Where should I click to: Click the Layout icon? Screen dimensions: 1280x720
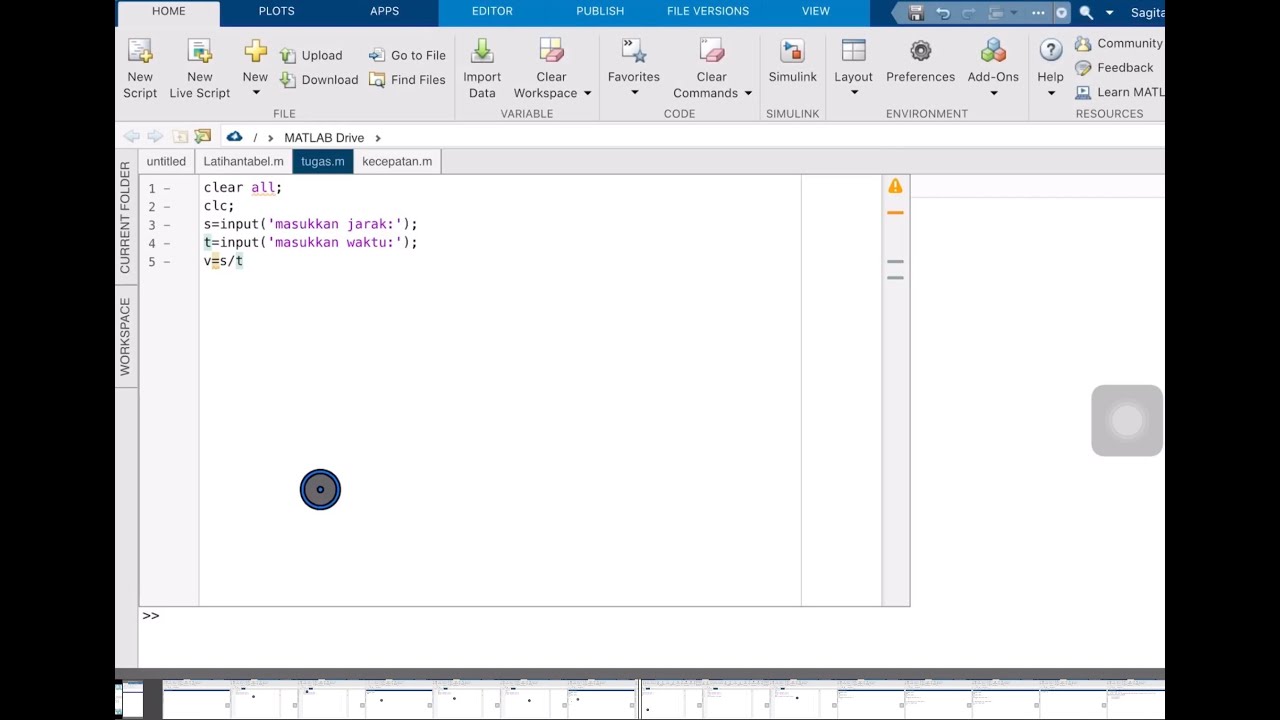(854, 52)
